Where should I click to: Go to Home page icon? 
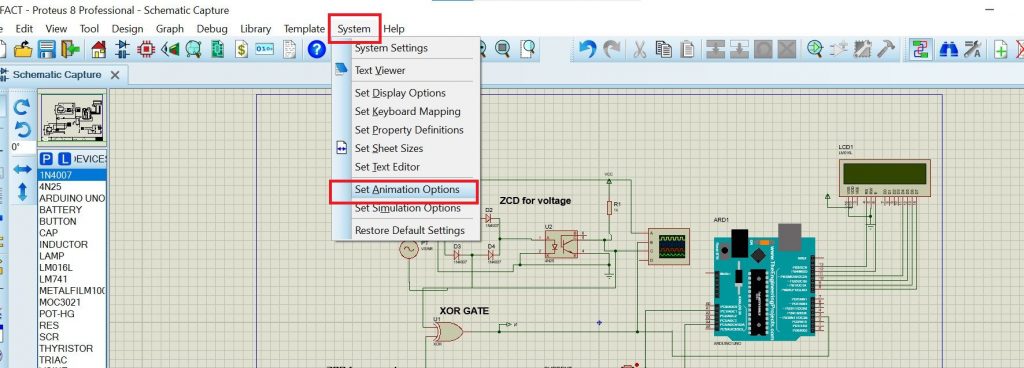click(x=99, y=49)
